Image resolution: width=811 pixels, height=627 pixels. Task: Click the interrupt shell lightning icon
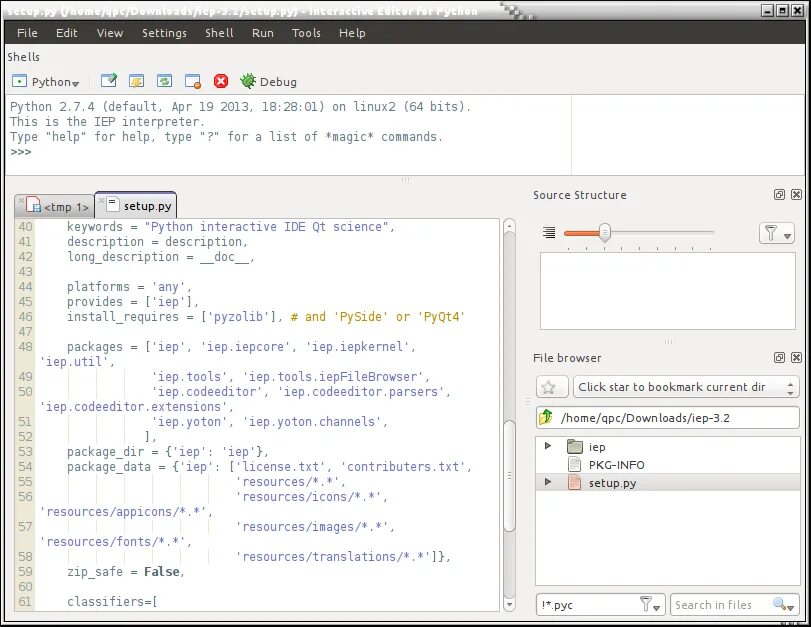(x=137, y=81)
